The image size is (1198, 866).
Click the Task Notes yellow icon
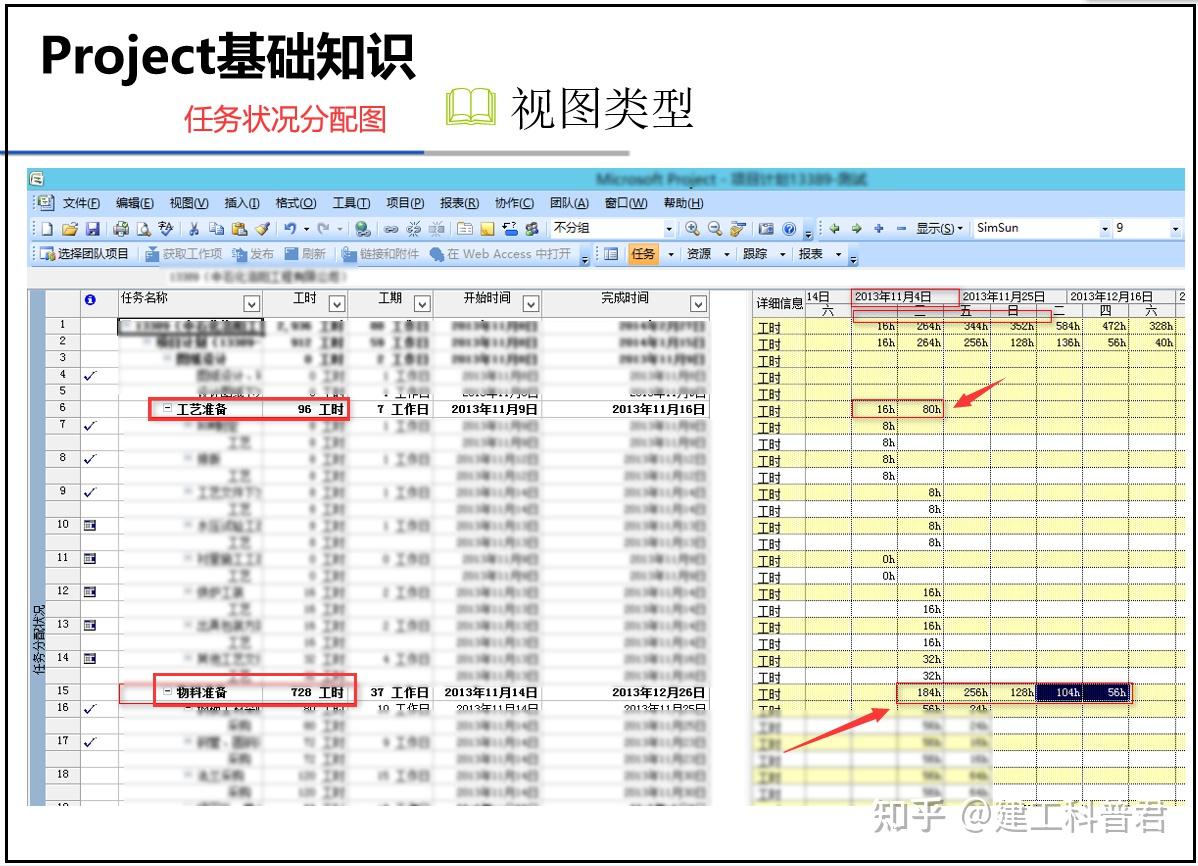point(487,229)
